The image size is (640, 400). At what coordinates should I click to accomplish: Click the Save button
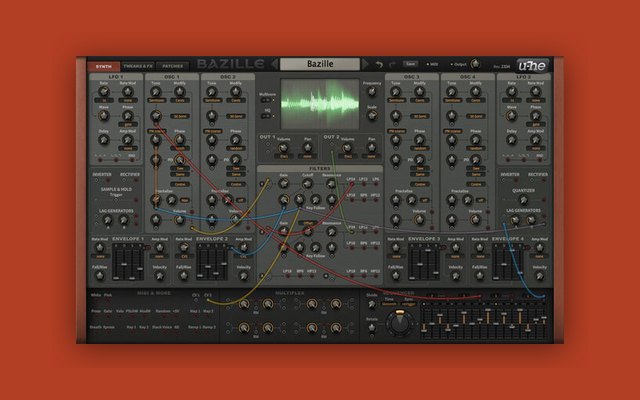pos(410,64)
